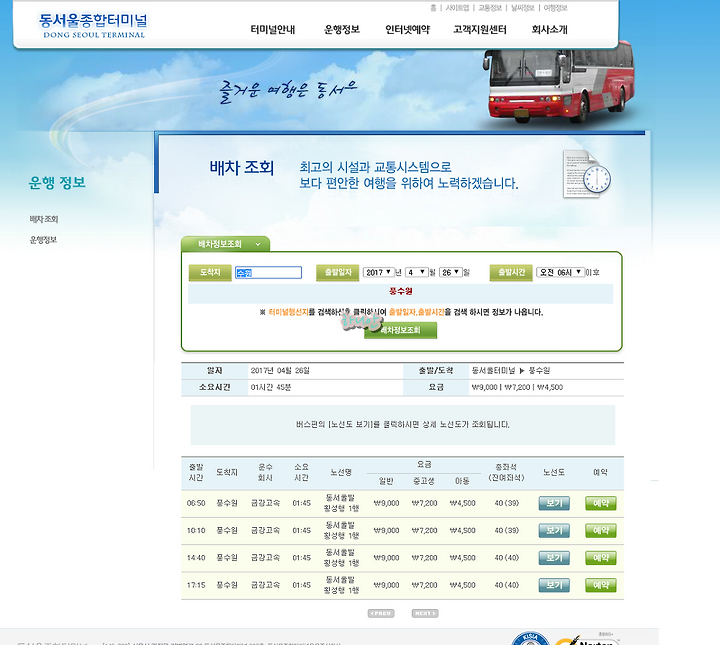View route map for 14:40 bus
Screen dimensions: 720x645
(554, 558)
